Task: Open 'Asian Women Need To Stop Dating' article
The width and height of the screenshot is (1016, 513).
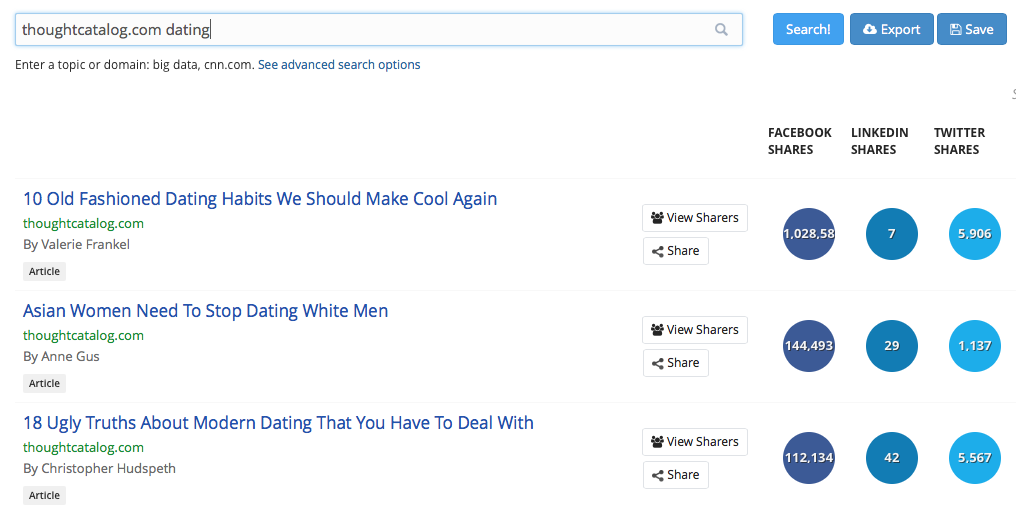Action: pyautogui.click(x=205, y=311)
